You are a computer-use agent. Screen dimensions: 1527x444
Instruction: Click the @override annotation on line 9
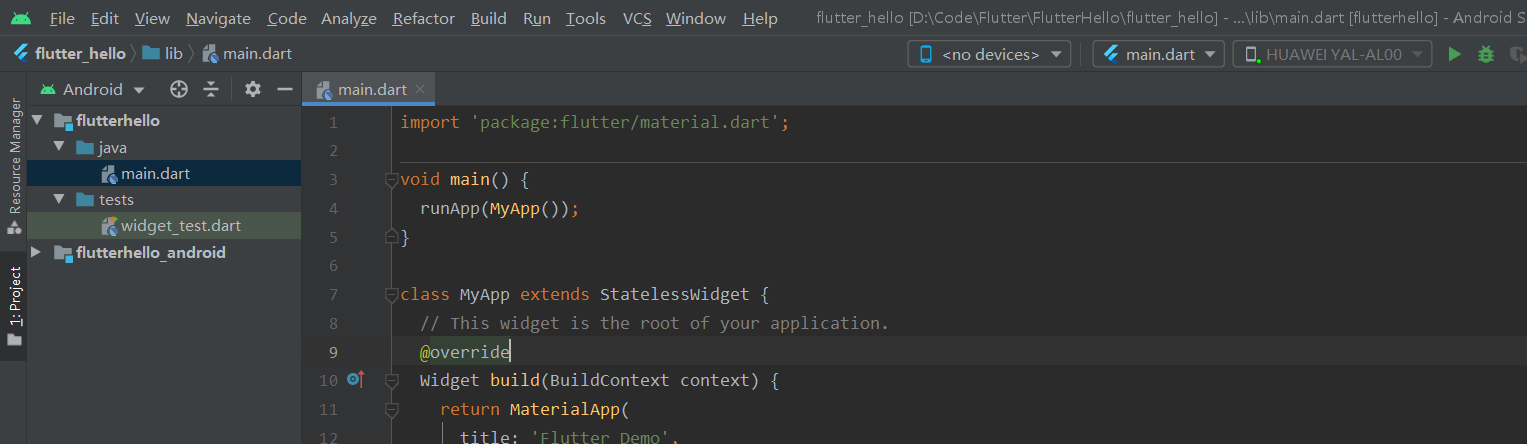465,352
